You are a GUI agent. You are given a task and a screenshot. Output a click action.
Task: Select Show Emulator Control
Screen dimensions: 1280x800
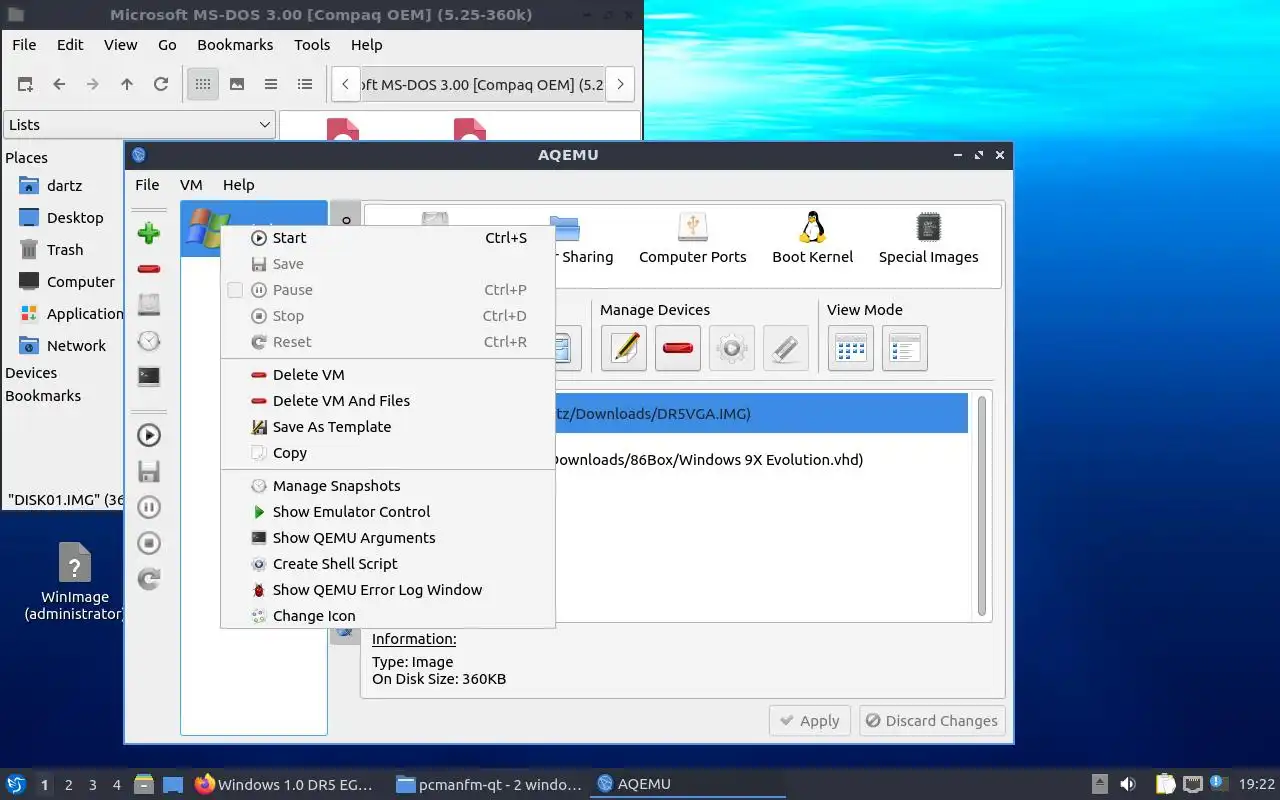click(x=388, y=512)
